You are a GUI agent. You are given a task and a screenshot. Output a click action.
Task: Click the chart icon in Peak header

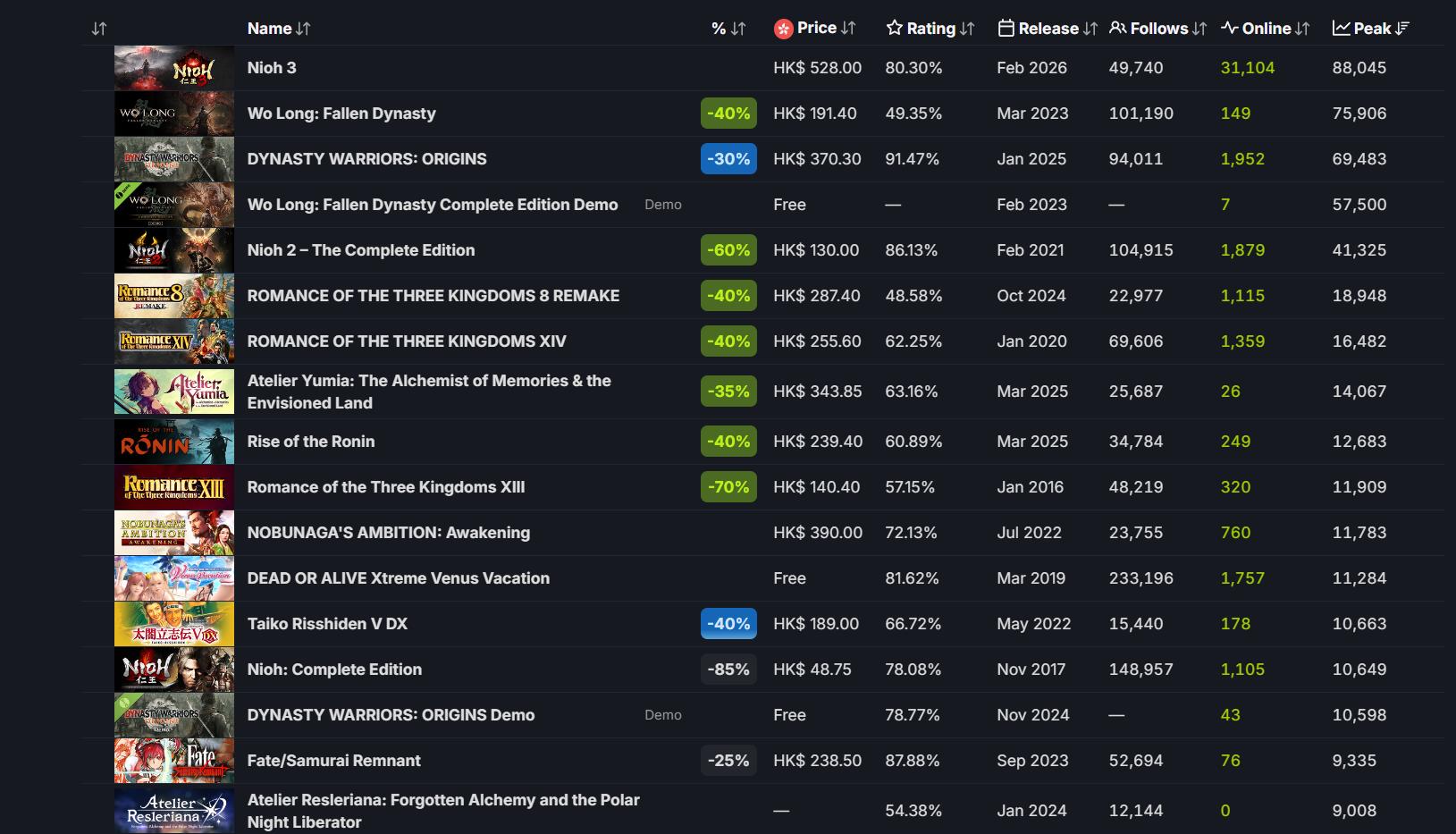[1341, 29]
